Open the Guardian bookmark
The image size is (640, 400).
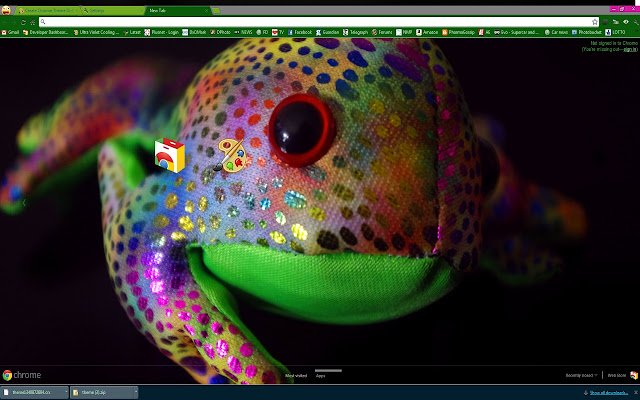327,32
